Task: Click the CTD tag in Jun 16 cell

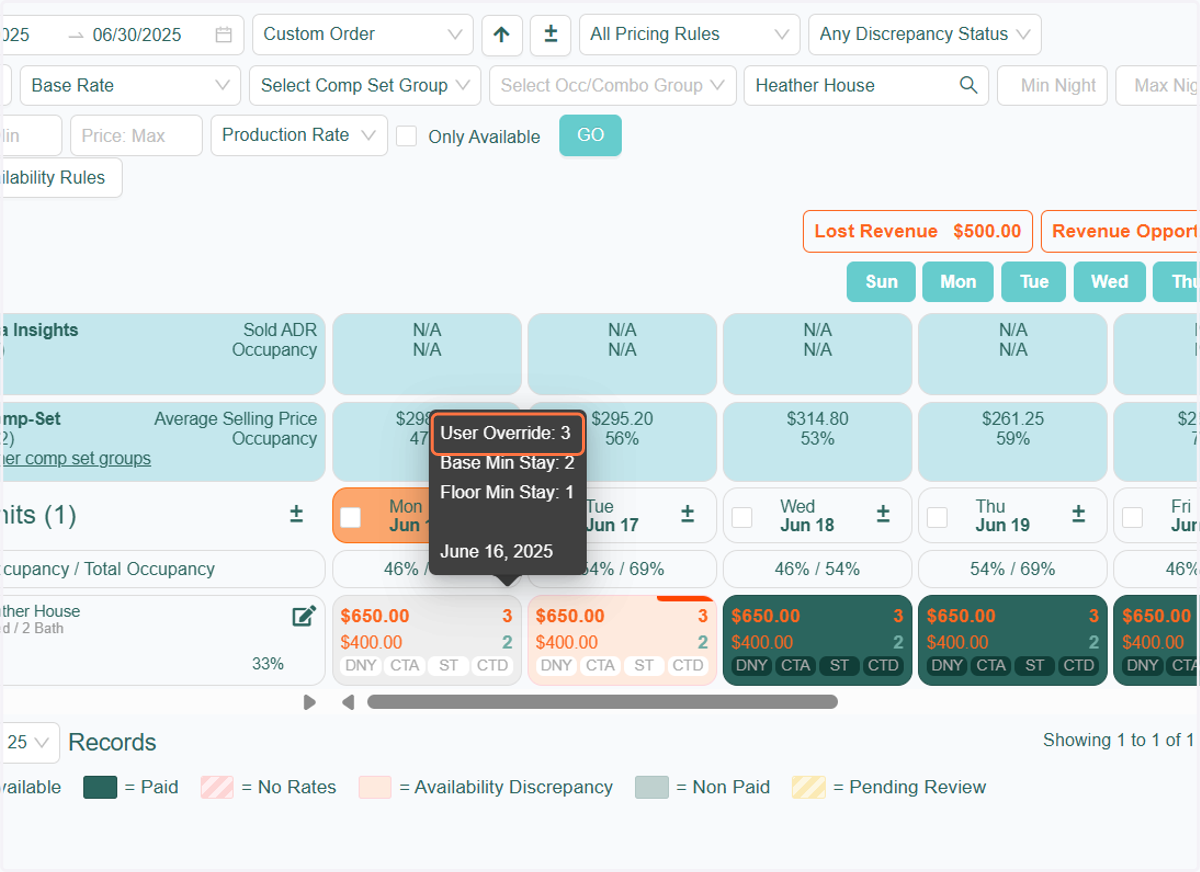Action: pyautogui.click(x=492, y=666)
